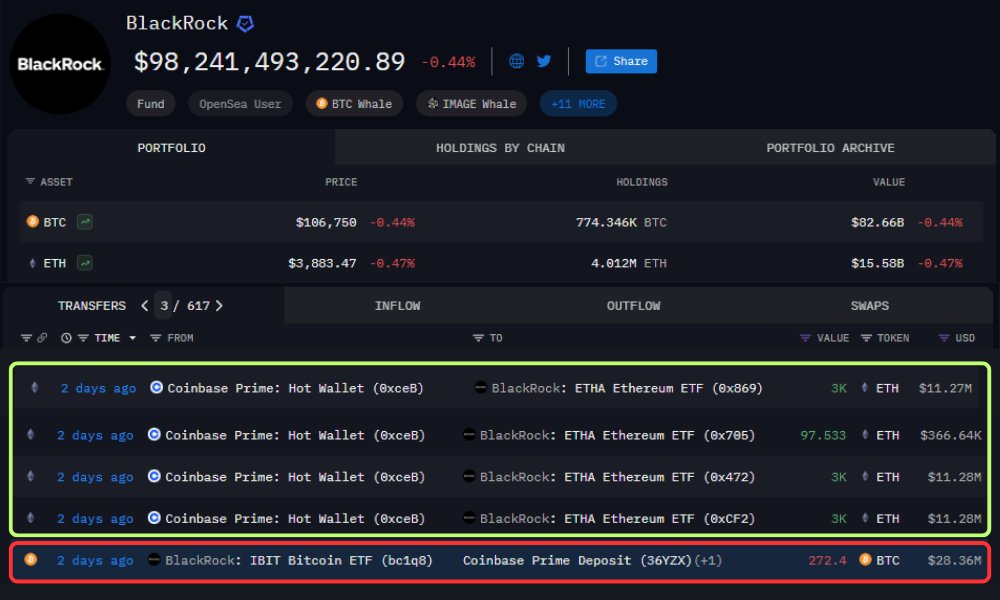Click the BTC token icon in the portfolio

(32, 222)
